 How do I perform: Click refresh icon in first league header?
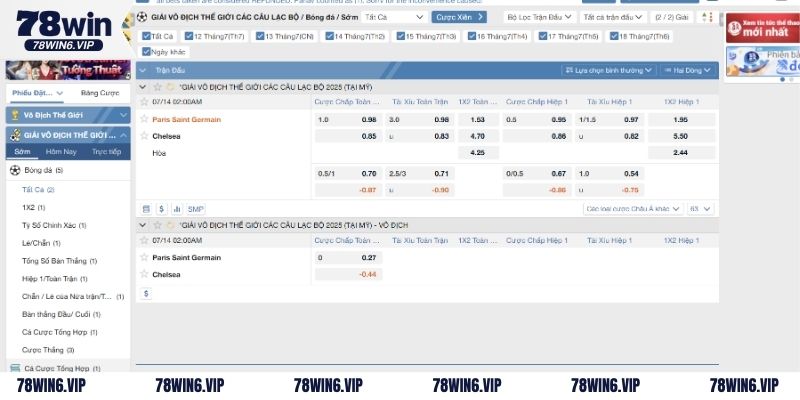tap(170, 87)
